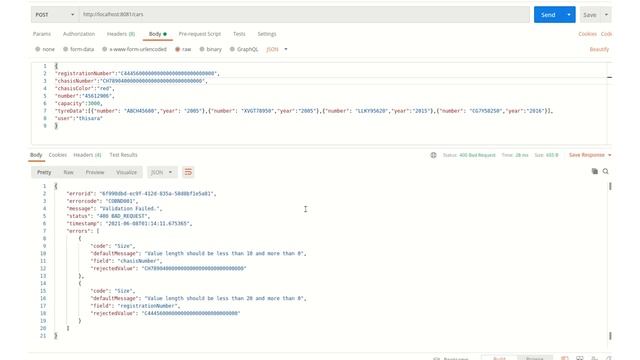Open the response Headers (4) tab
This screenshot has width=640, height=360.
point(87,155)
